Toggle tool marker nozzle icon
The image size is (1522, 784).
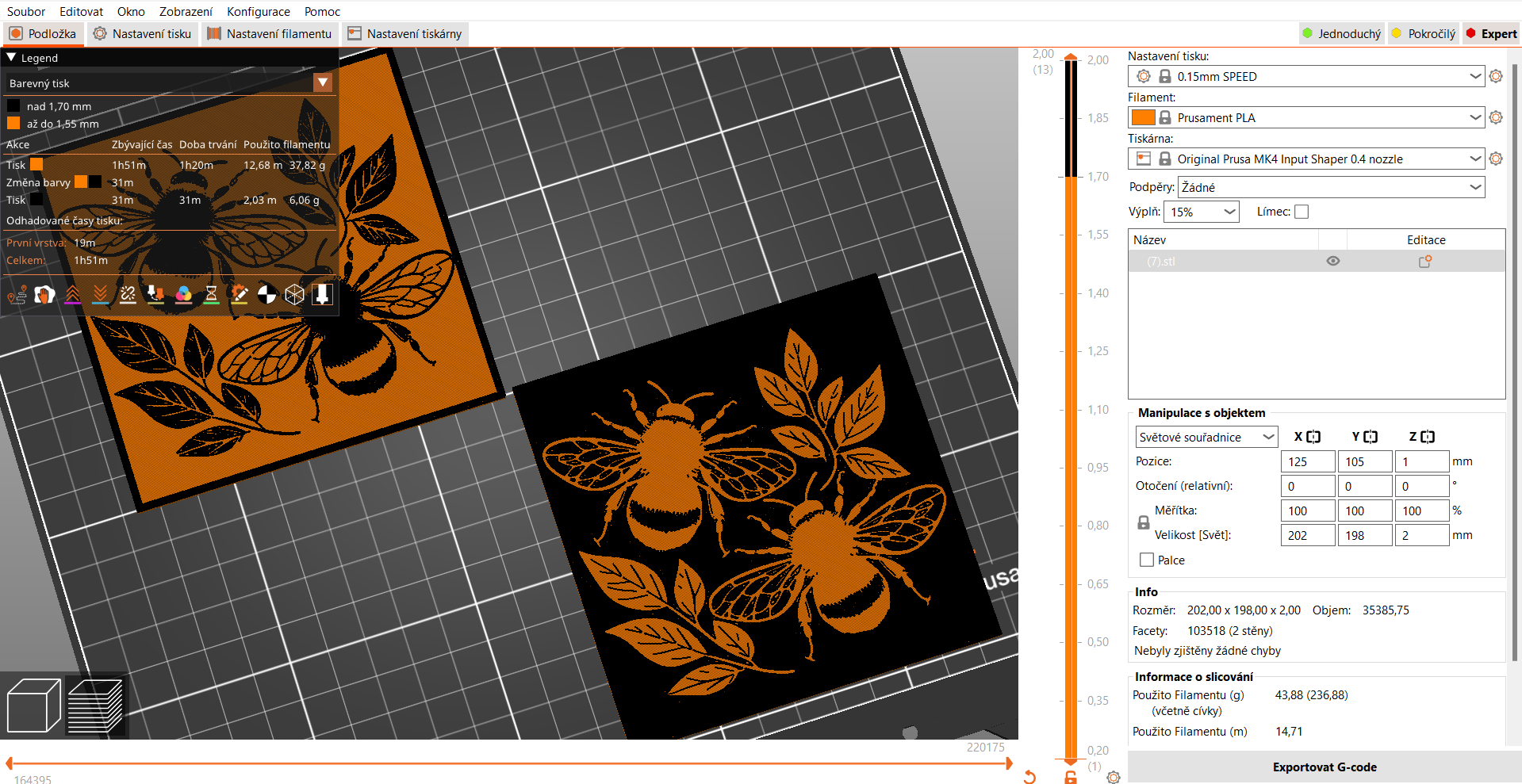coord(322,295)
